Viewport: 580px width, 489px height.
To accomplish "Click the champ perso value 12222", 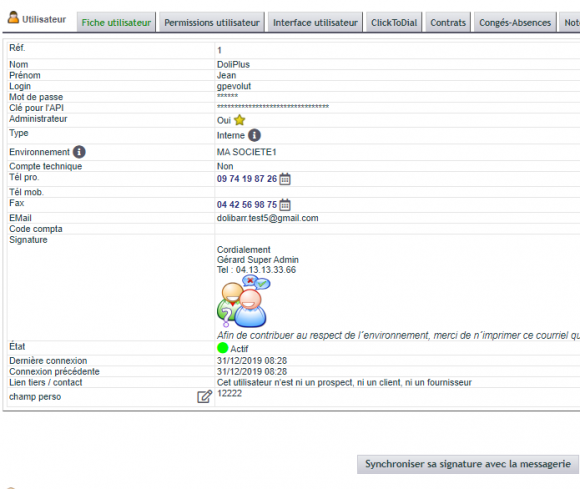I will pyautogui.click(x=229, y=393).
